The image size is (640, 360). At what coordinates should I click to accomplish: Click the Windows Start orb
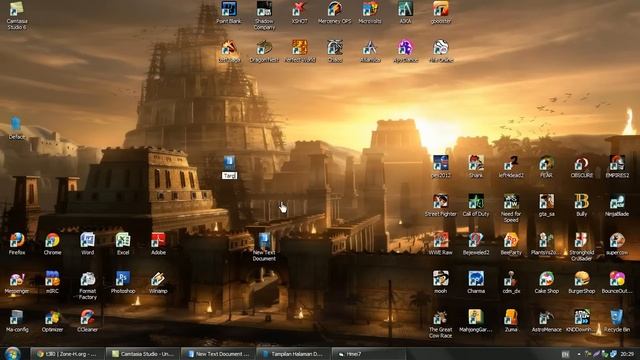tap(12, 353)
